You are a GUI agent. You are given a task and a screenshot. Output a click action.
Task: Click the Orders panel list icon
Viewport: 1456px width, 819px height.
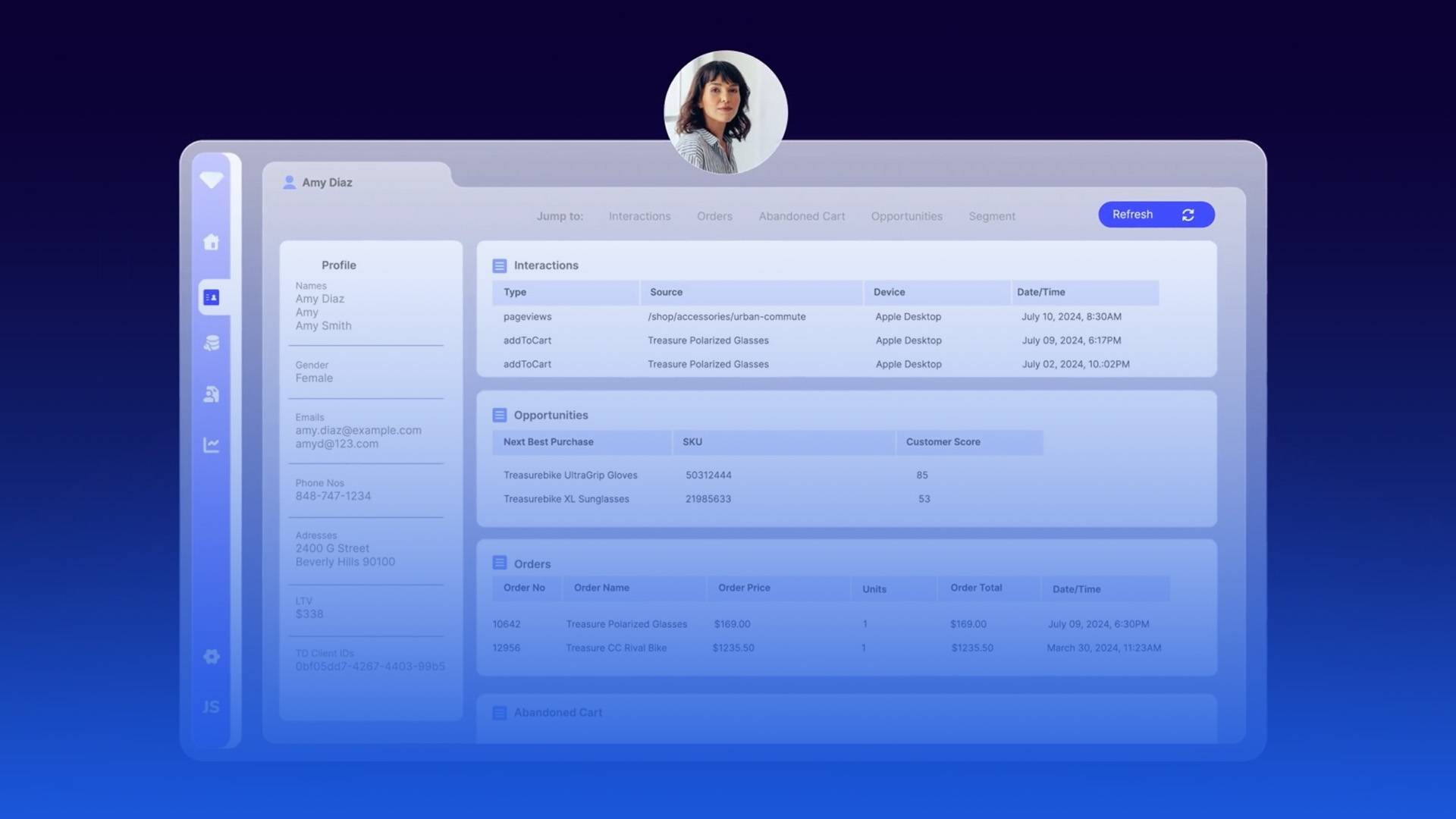pos(499,563)
